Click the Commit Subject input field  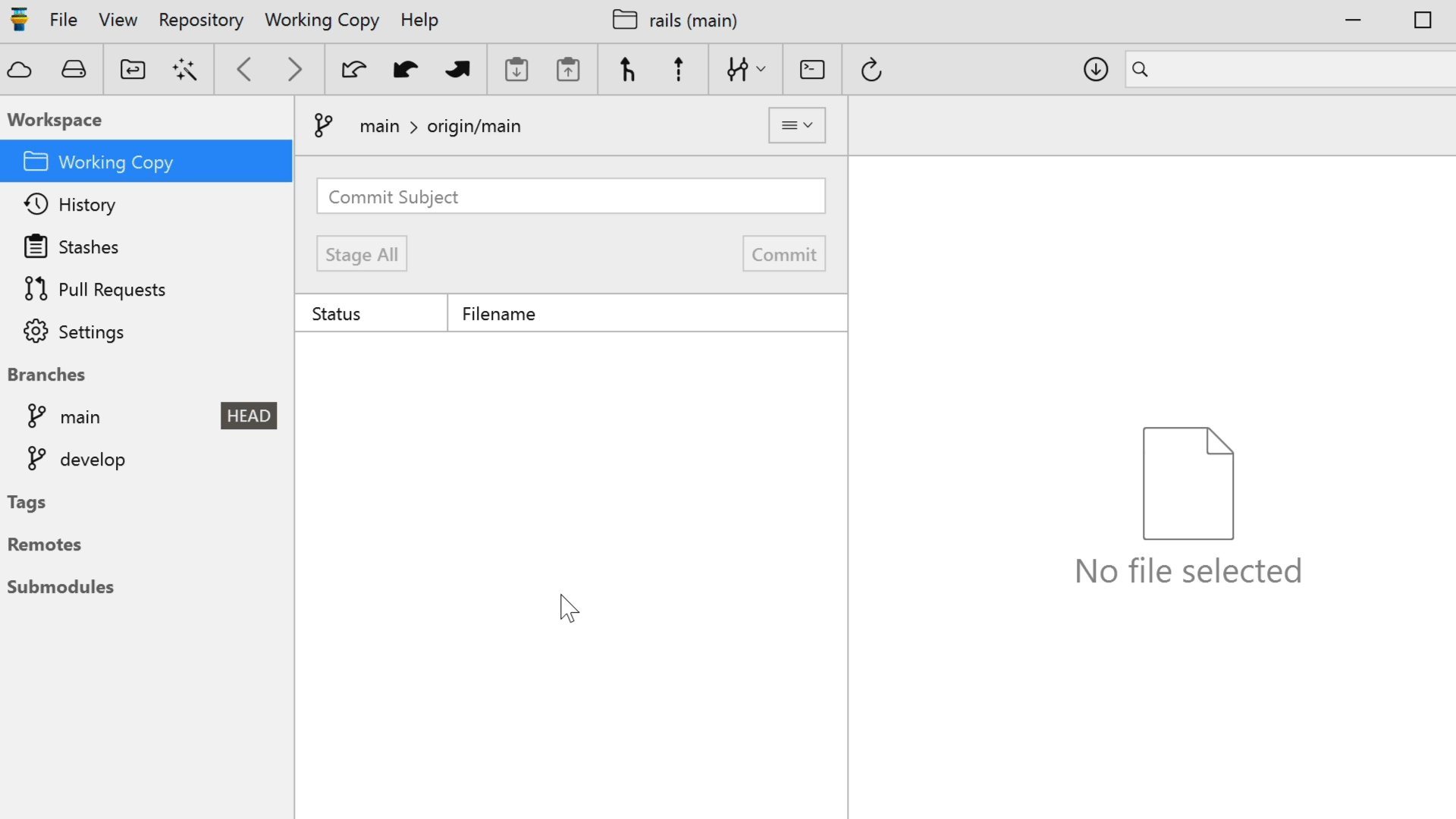(x=570, y=196)
